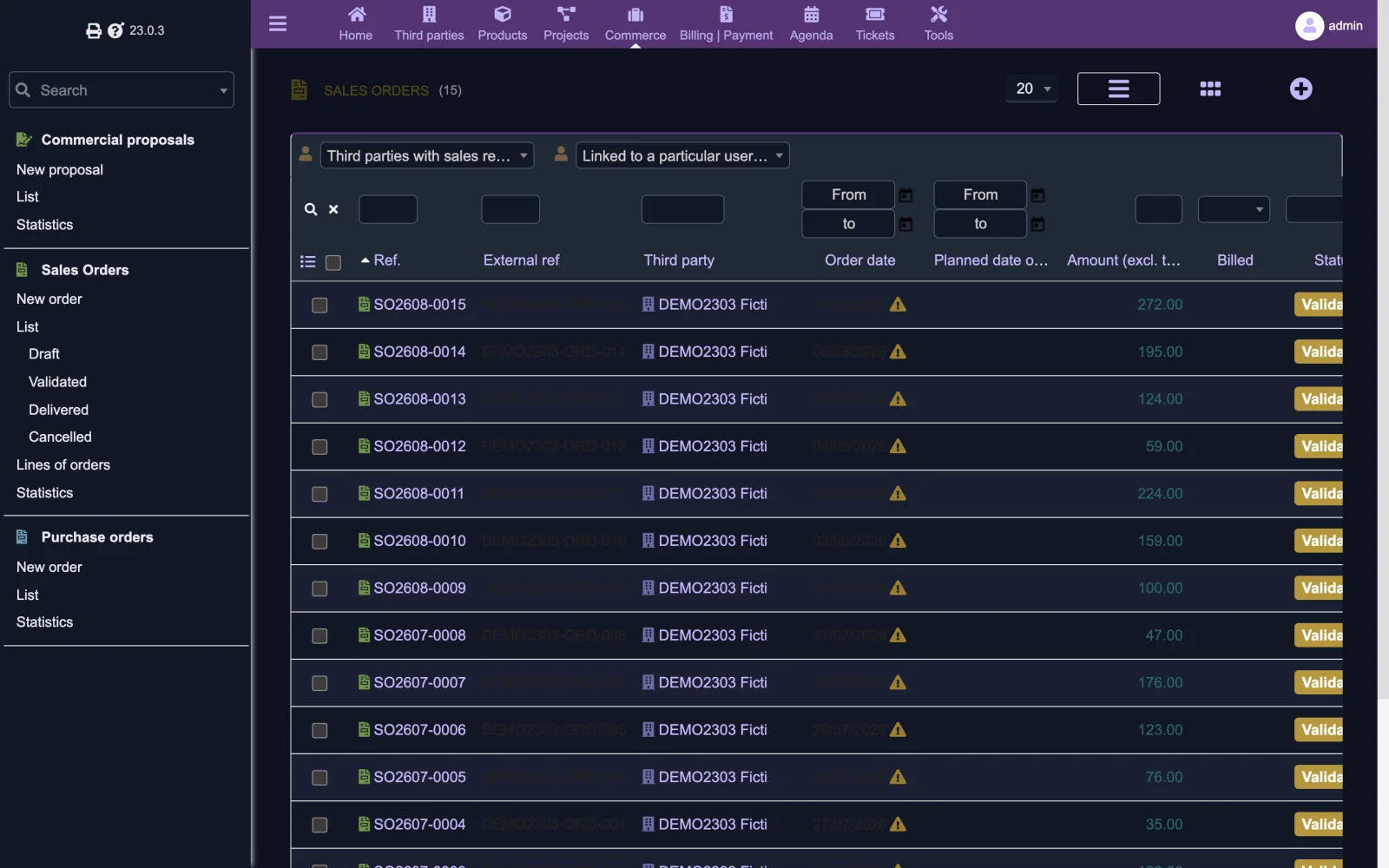Open the Projects menu

pos(566,24)
